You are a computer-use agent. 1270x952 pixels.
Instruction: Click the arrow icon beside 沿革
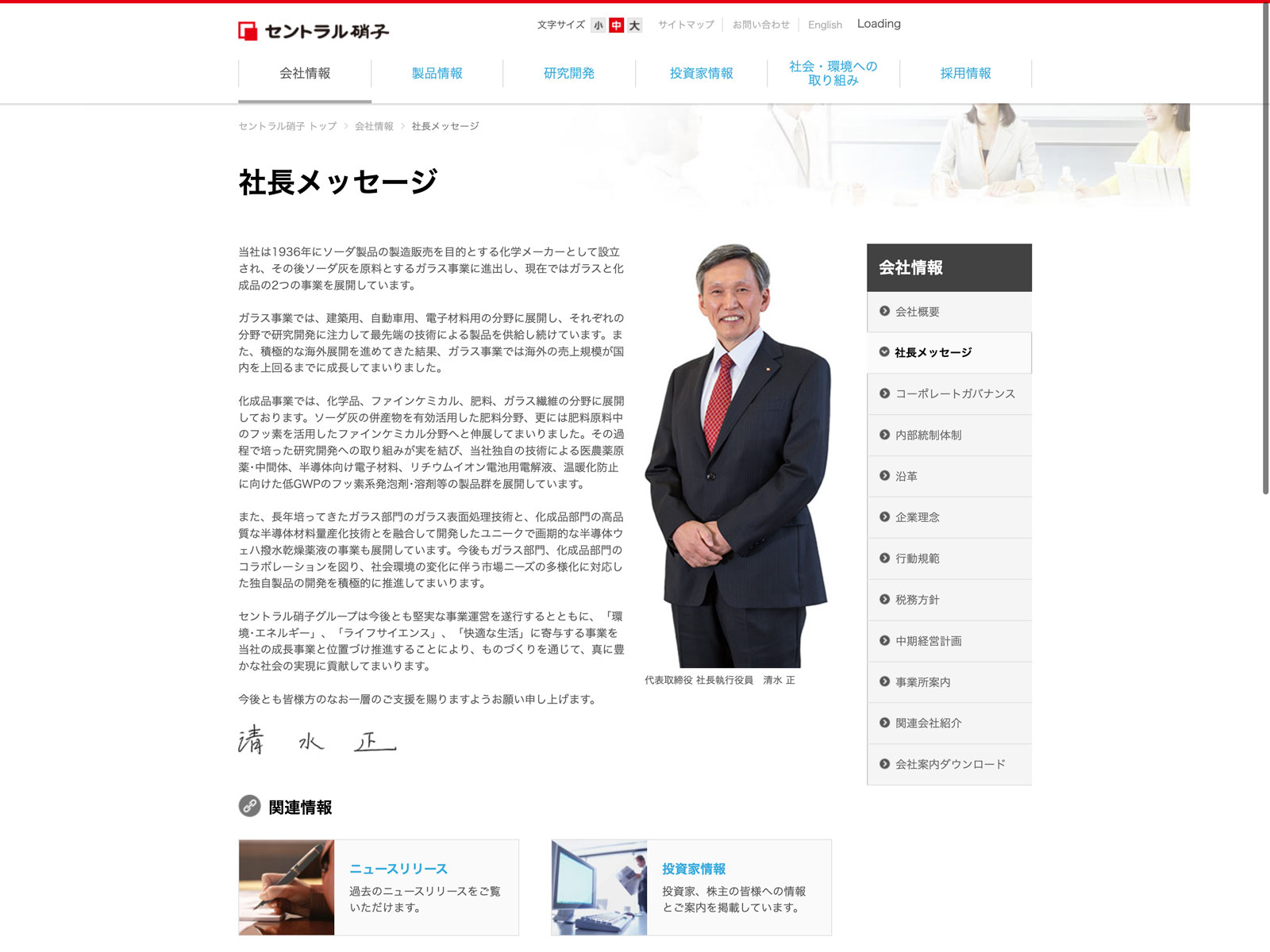884,476
